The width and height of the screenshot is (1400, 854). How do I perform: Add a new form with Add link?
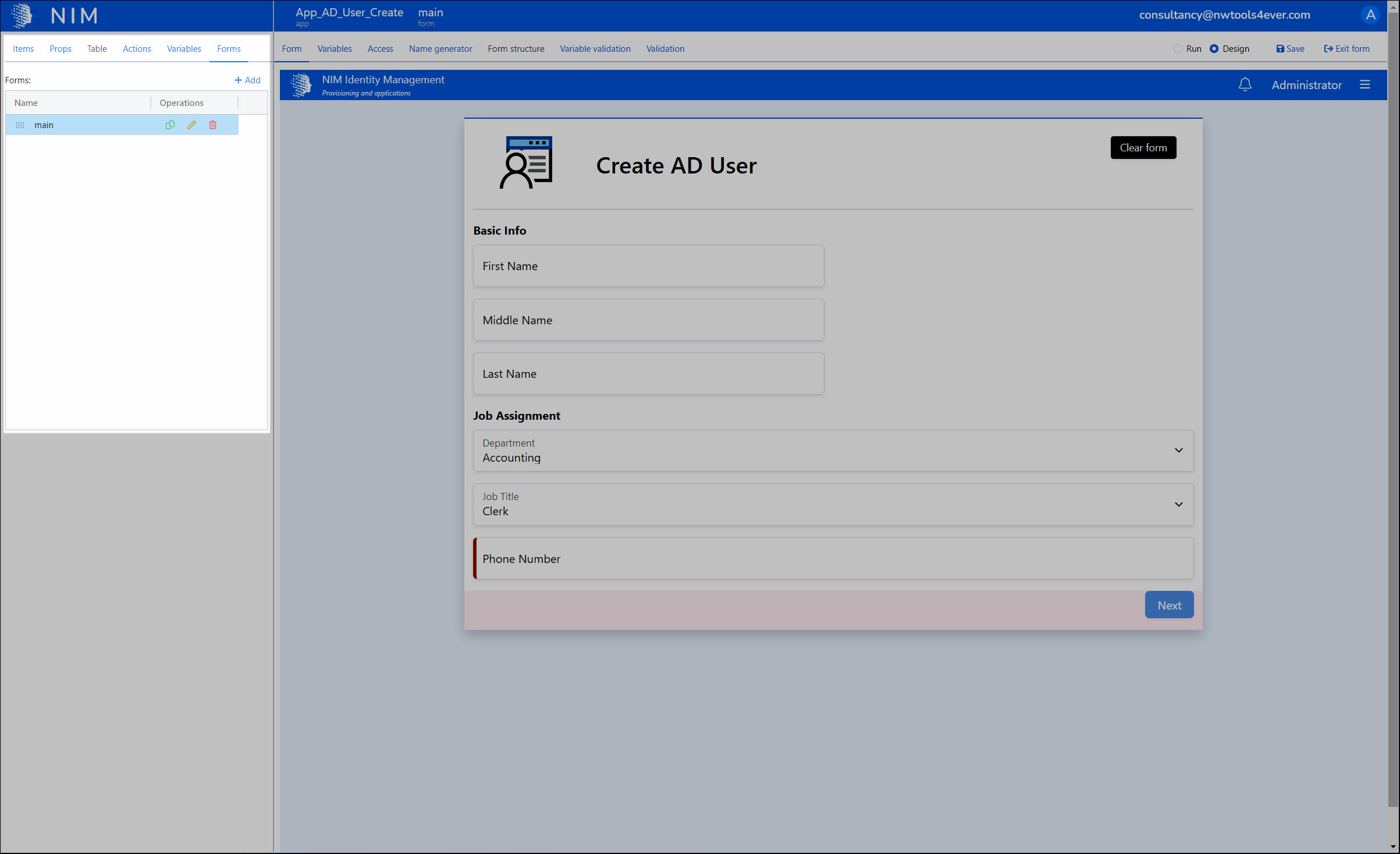[247, 80]
